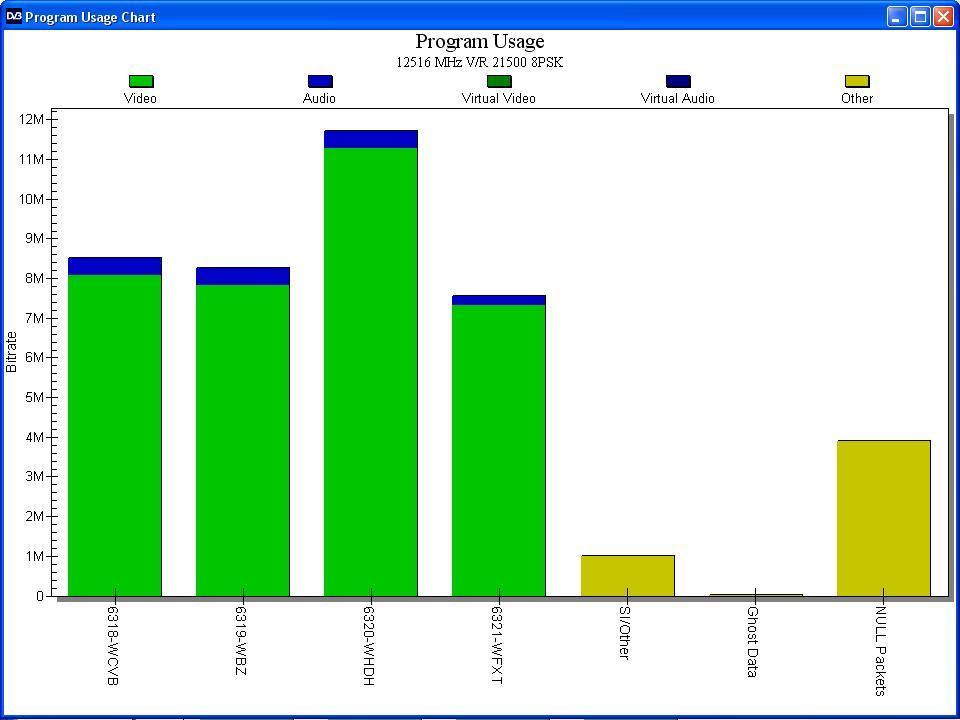960x720 pixels.
Task: Click the '1M' bitrate axis value
Action: [x=35, y=556]
